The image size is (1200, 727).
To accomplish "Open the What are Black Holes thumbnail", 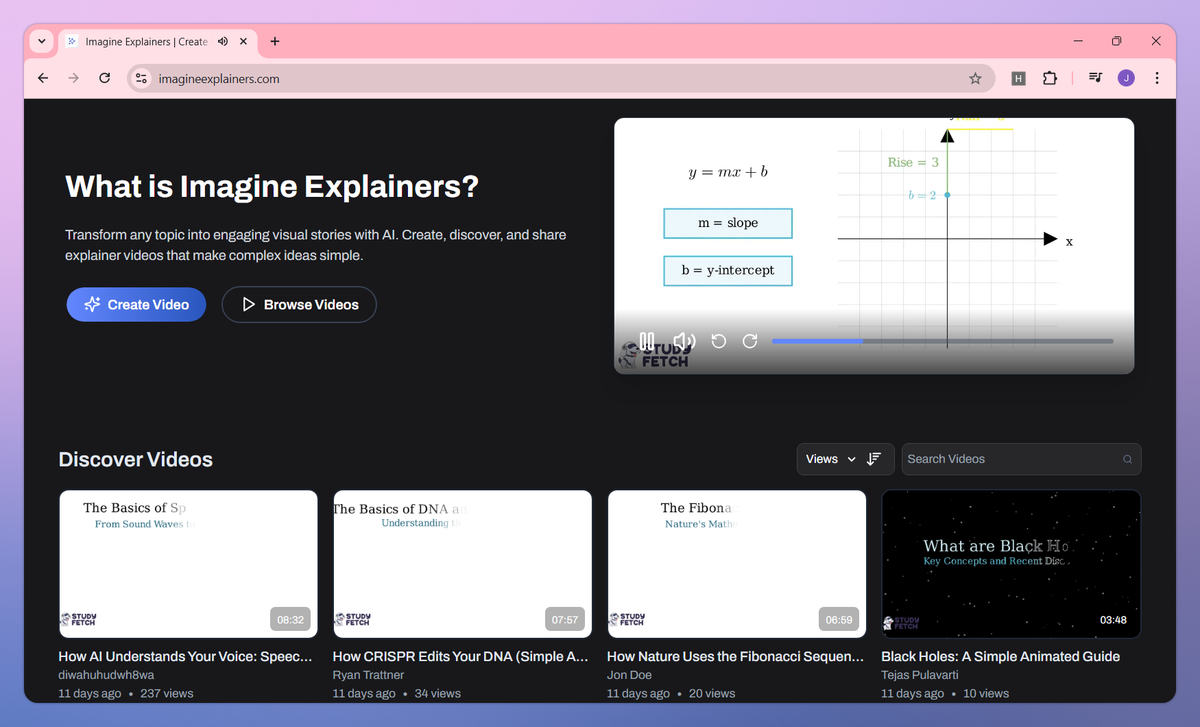I will (1011, 564).
